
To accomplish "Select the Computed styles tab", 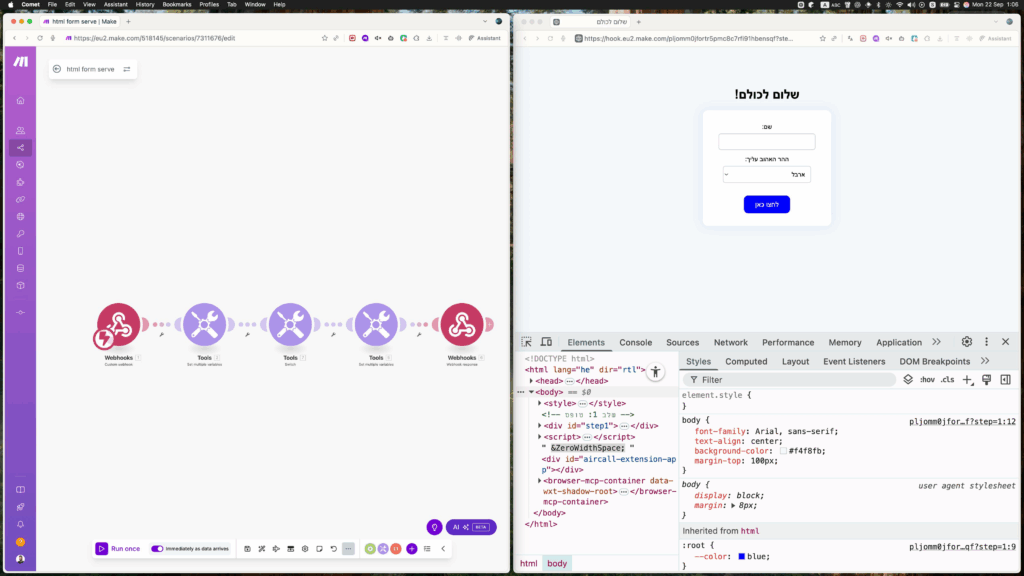I will point(746,361).
